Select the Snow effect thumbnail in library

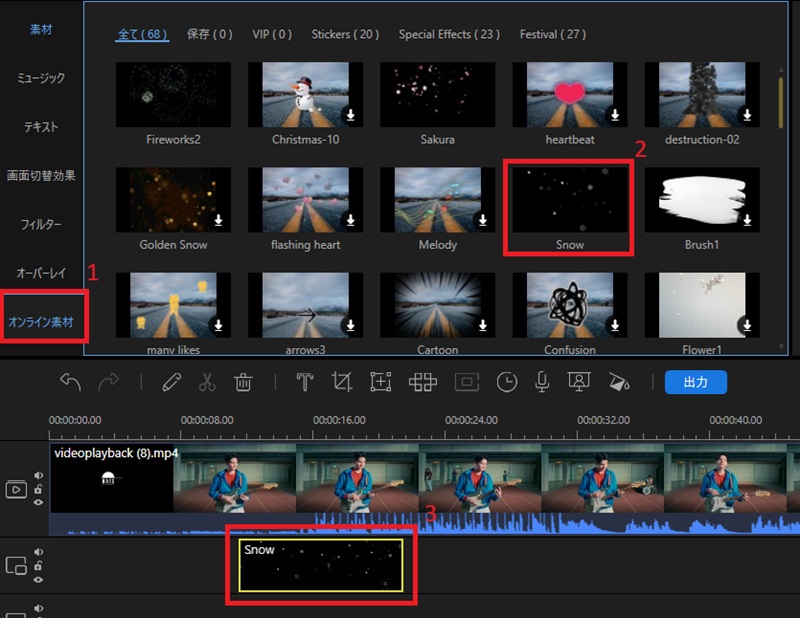(x=569, y=200)
